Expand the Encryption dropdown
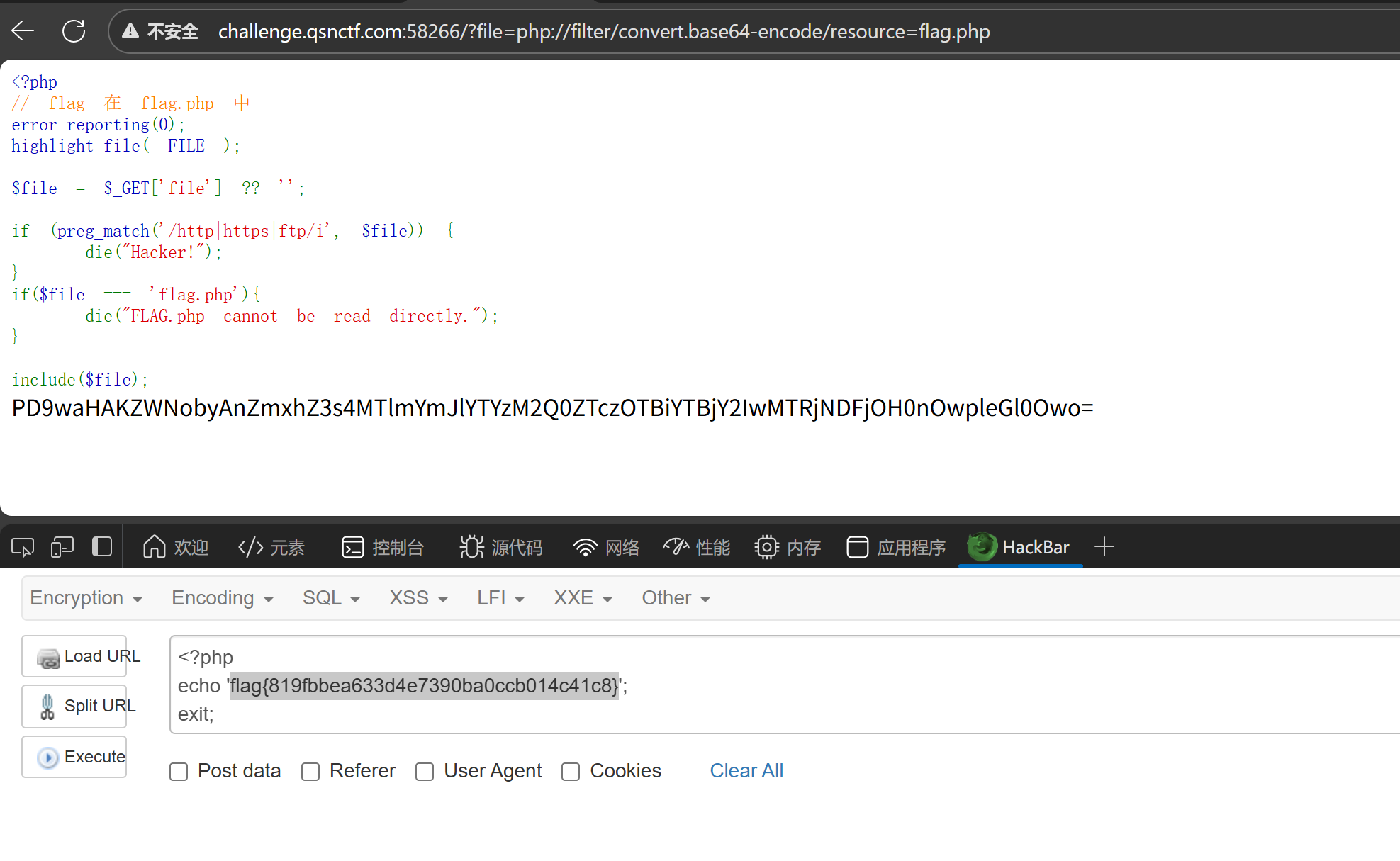The image size is (1400, 861). point(86,598)
